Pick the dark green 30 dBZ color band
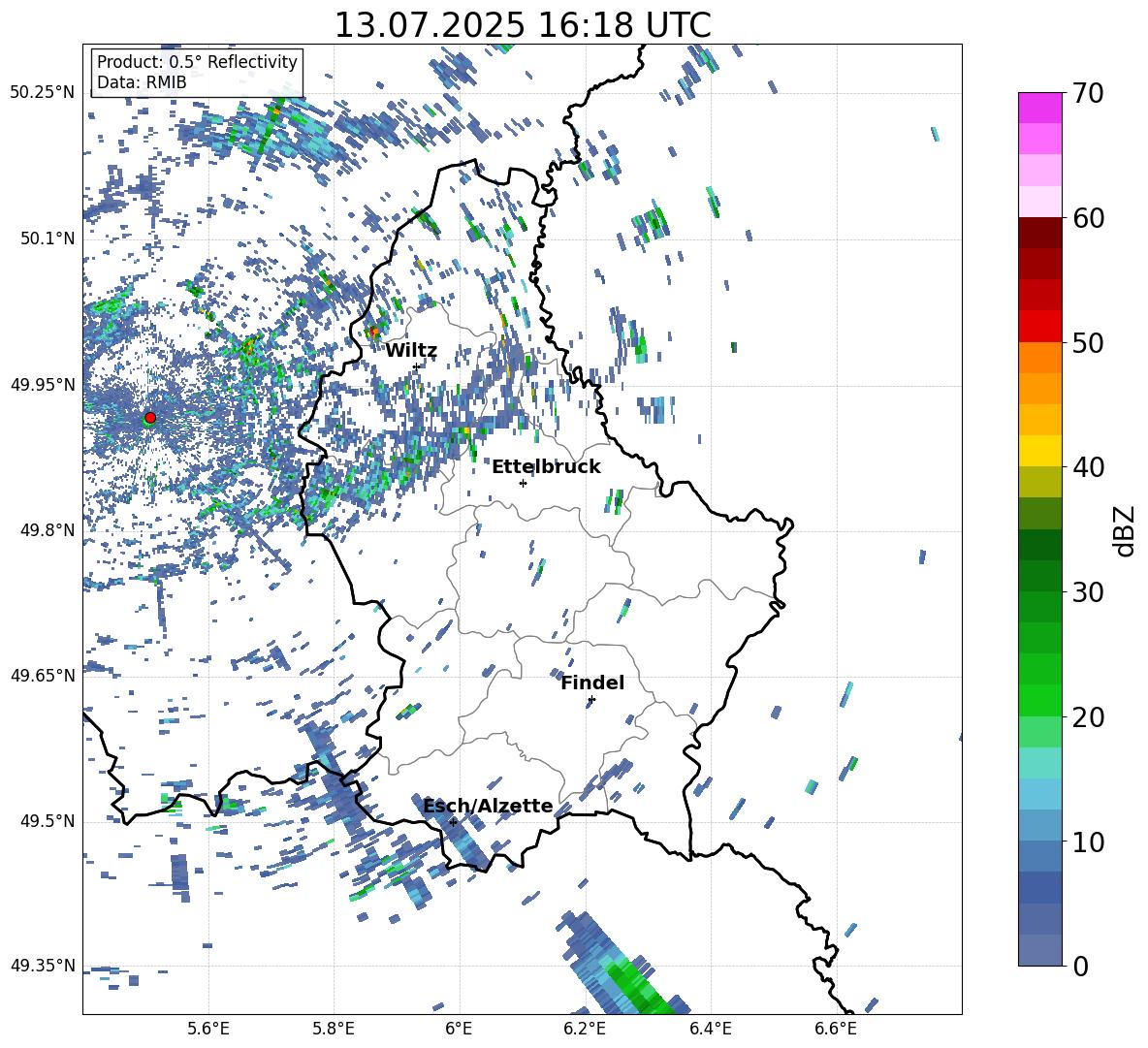The width and height of the screenshot is (1148, 1048). click(x=1039, y=575)
